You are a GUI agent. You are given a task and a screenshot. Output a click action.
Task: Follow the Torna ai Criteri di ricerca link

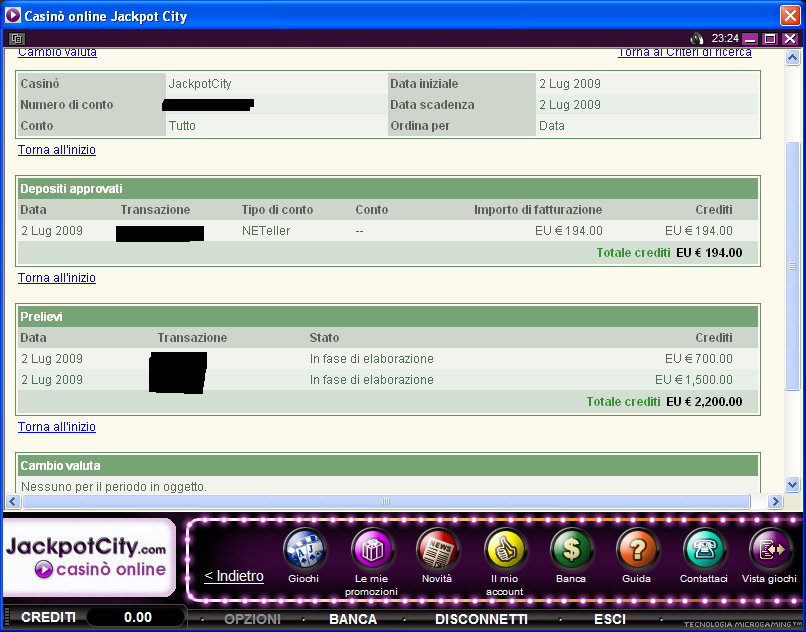(685, 52)
